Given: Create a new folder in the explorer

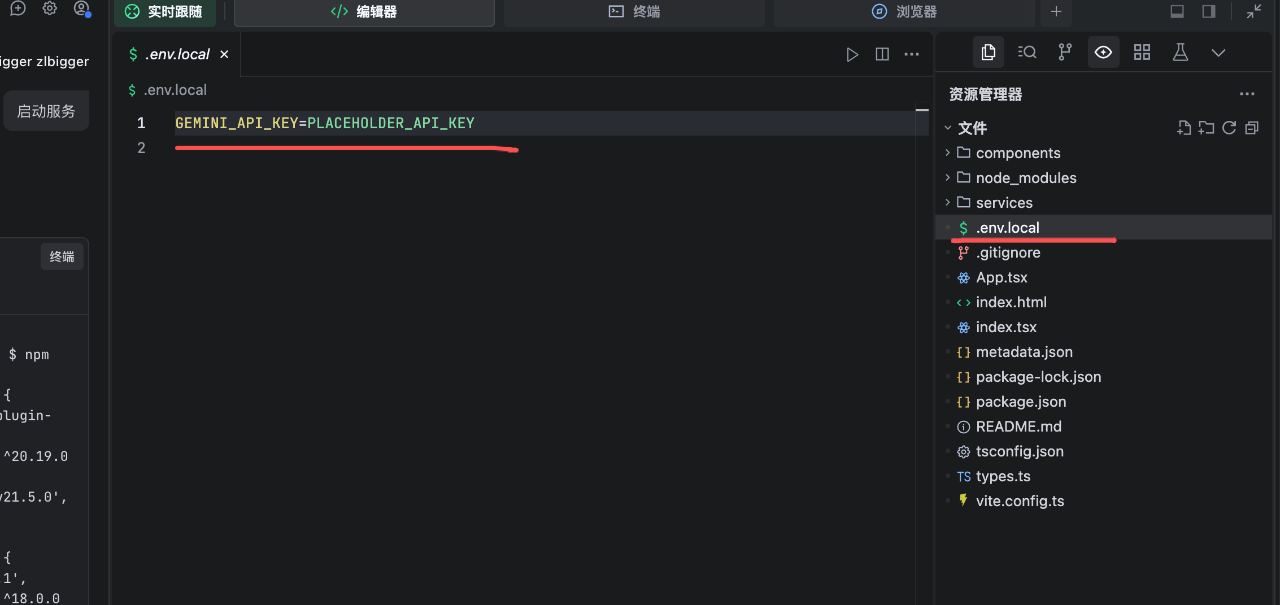Looking at the screenshot, I should coord(1206,128).
